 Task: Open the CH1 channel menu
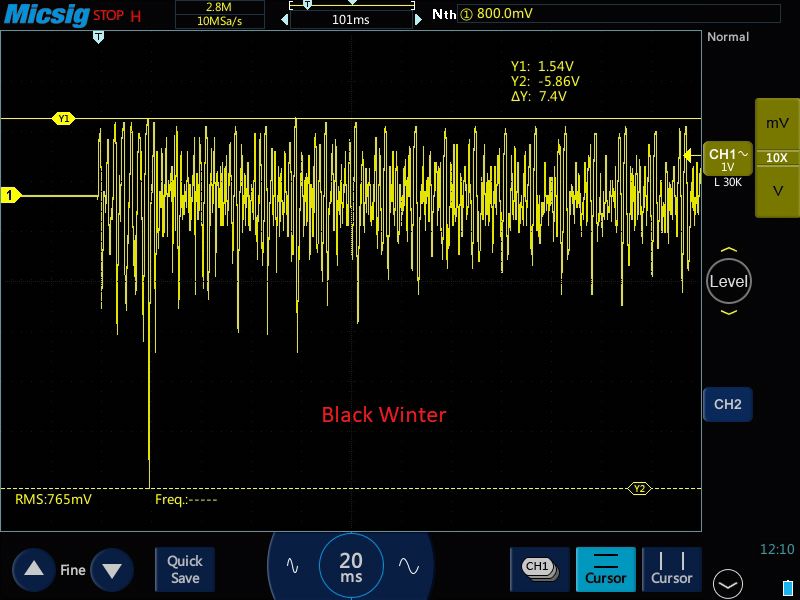click(x=727, y=161)
